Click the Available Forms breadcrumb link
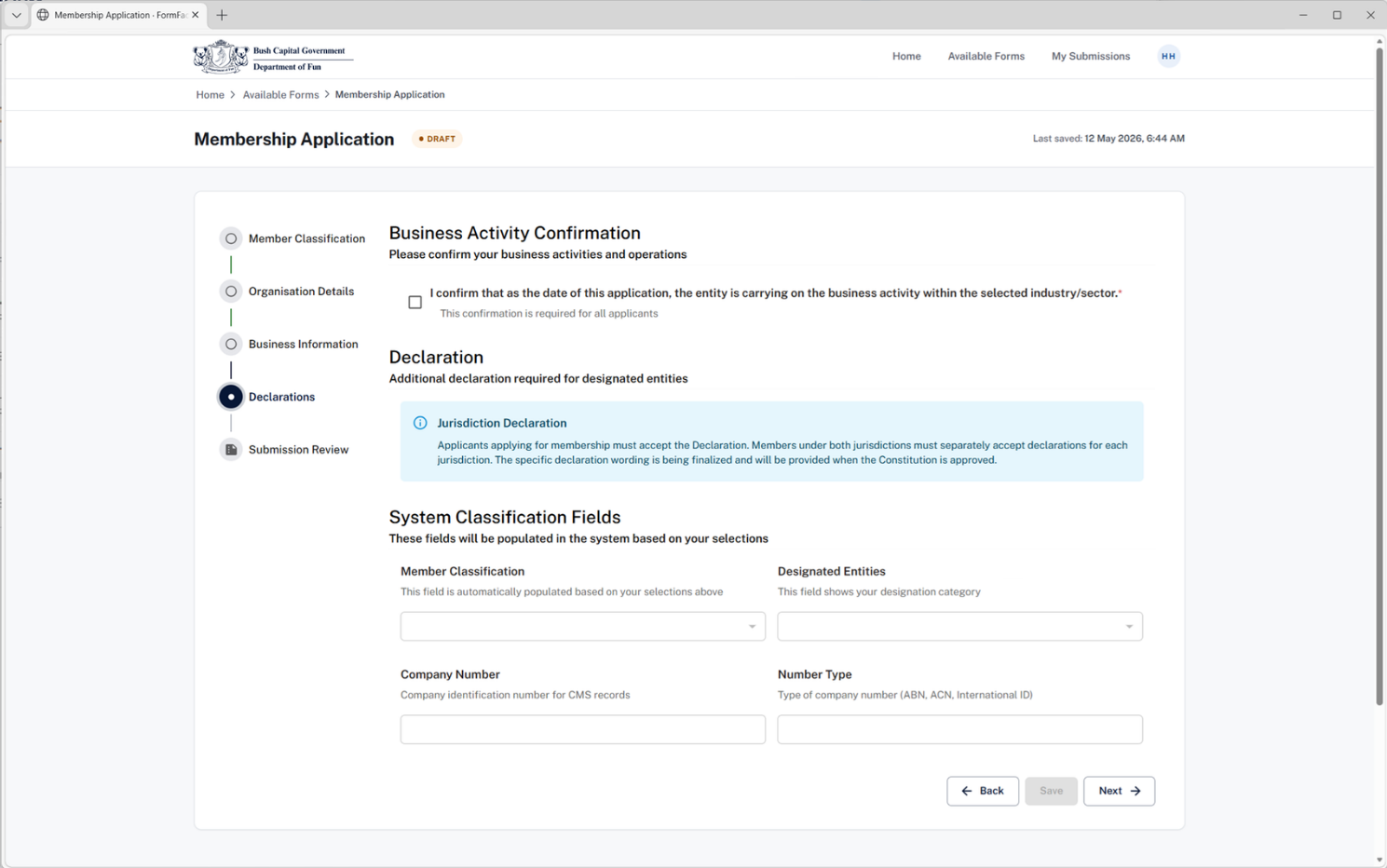Image resolution: width=1387 pixels, height=868 pixels. click(280, 95)
